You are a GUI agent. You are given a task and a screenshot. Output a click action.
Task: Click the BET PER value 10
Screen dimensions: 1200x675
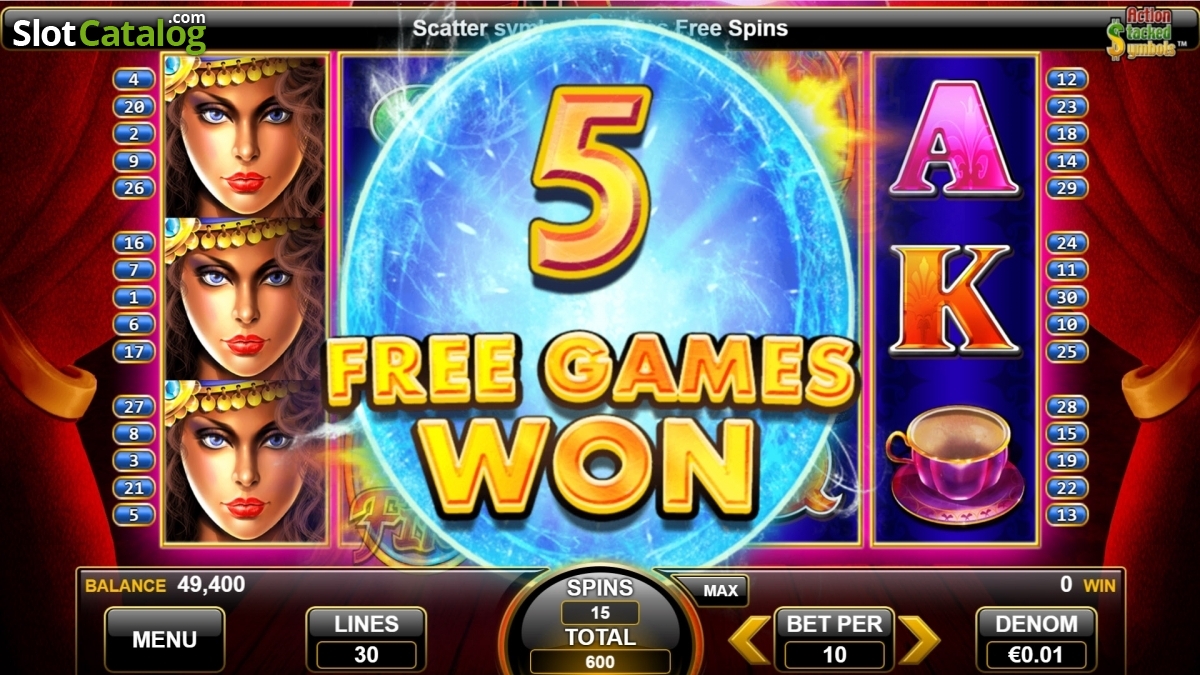(x=834, y=655)
